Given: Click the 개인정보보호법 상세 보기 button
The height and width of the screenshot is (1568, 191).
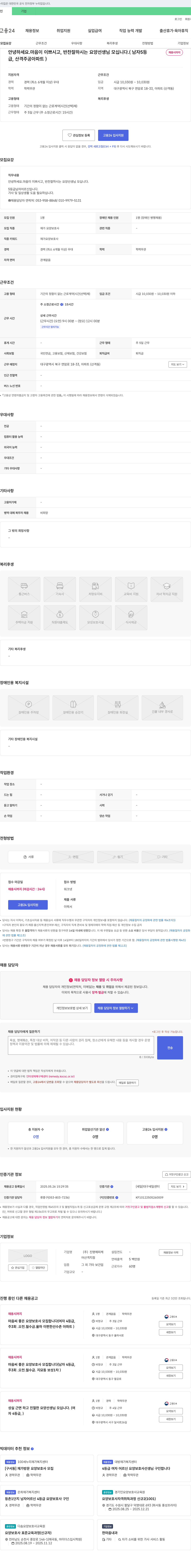Looking at the screenshot, I should pos(72,1008).
